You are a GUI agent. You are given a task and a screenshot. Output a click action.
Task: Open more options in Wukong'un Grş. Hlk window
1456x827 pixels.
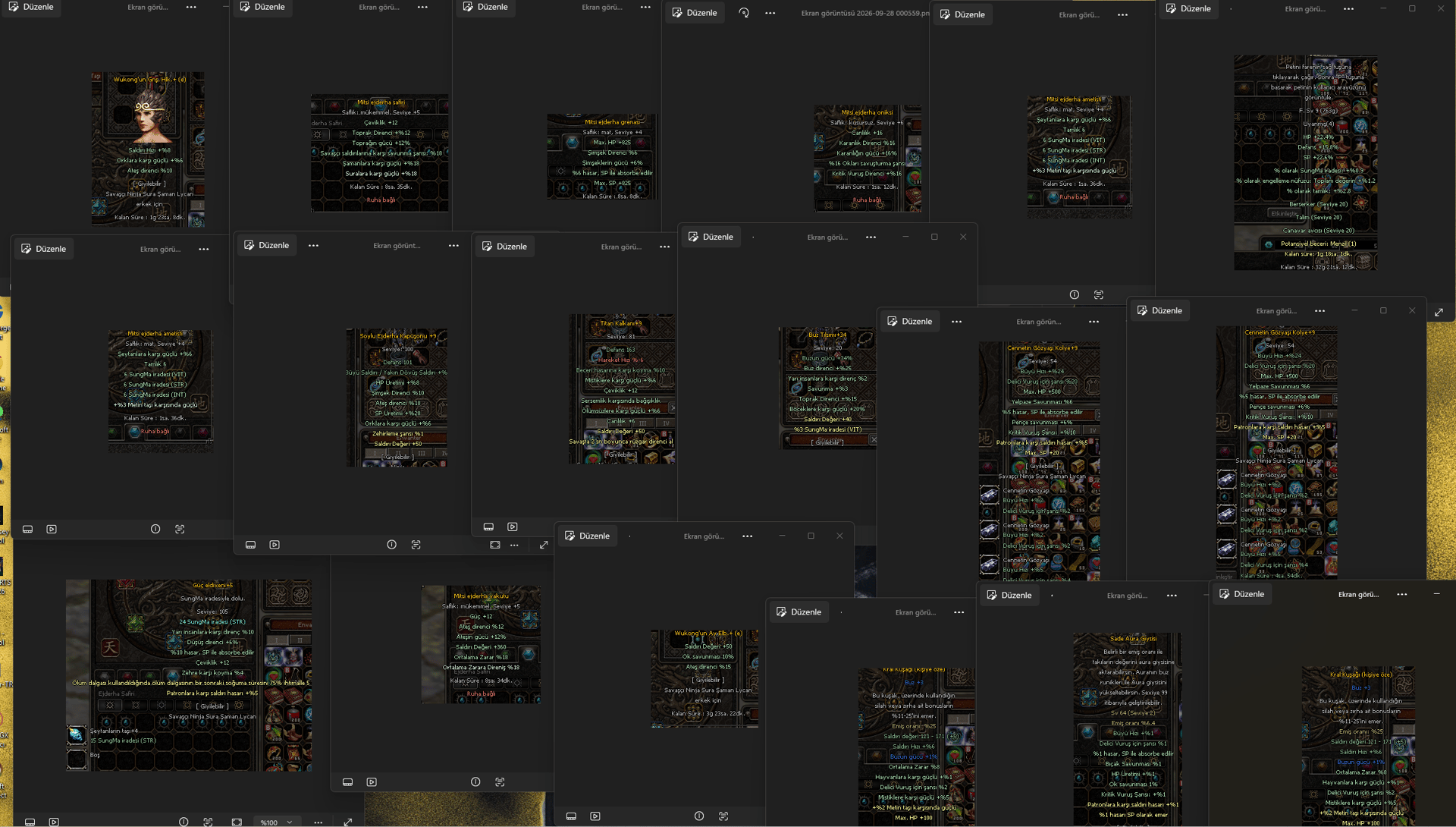(x=191, y=7)
